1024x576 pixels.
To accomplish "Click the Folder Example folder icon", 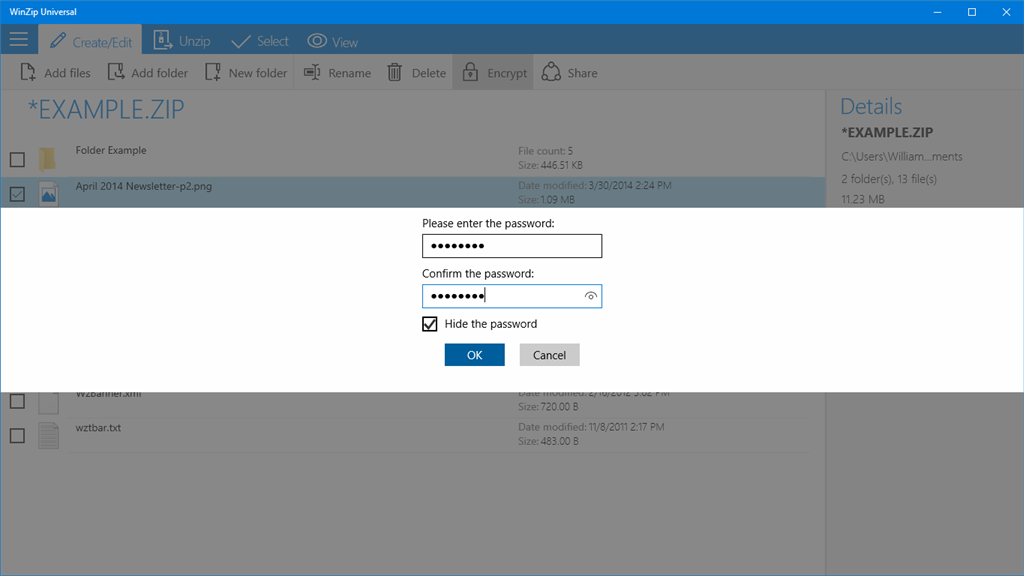I will click(47, 159).
